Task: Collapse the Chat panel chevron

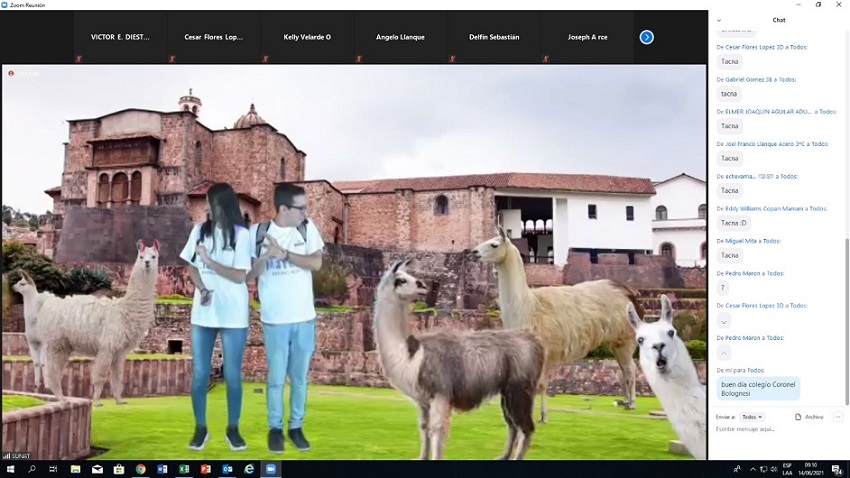Action: tap(718, 20)
